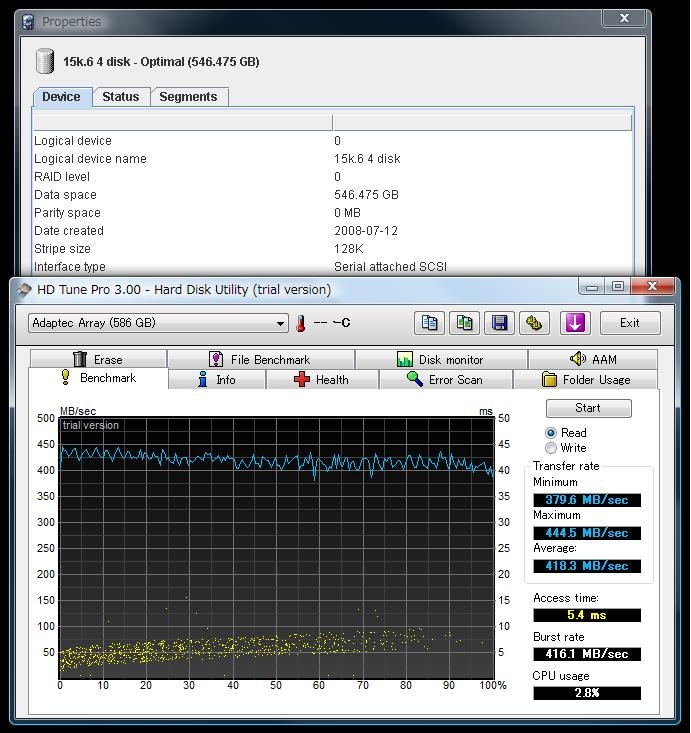Viewport: 691px width, 733px height.
Task: Select Device tab in Properties window
Action: click(x=61, y=97)
